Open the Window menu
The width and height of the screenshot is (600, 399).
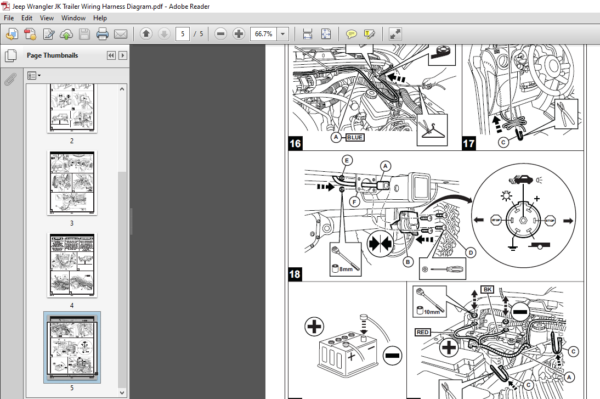click(x=73, y=18)
